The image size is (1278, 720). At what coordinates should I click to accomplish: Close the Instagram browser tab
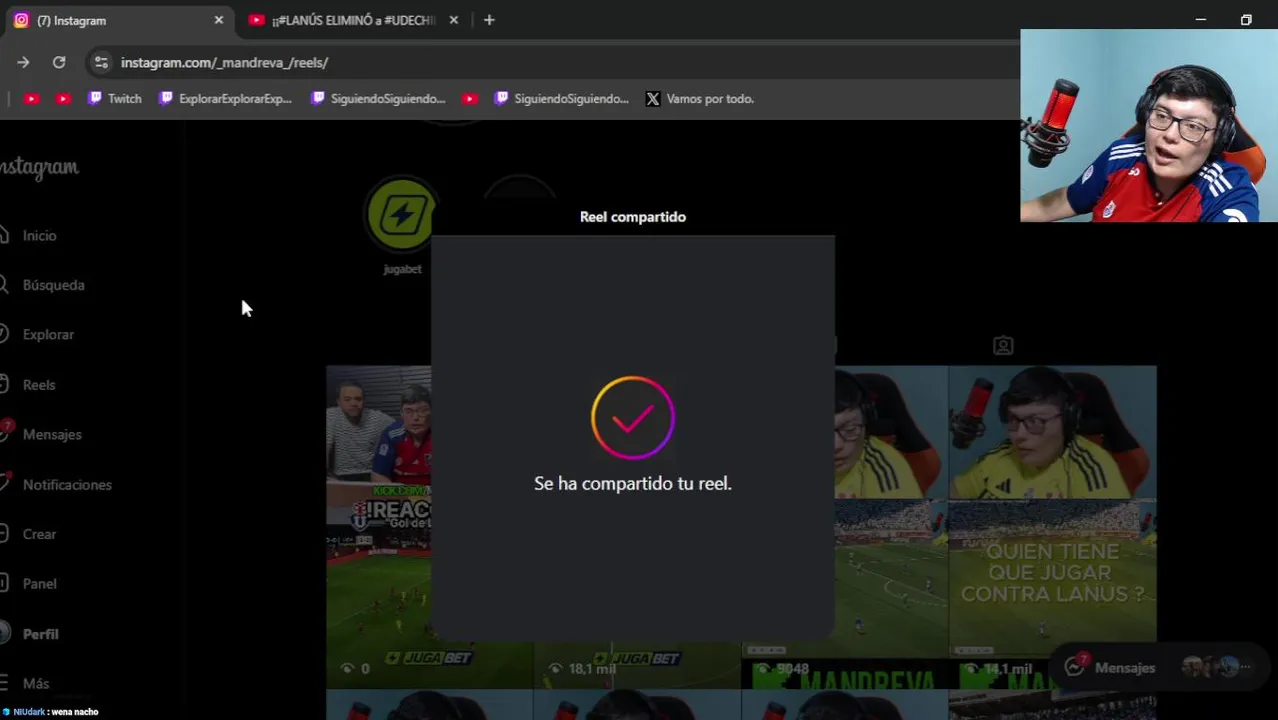(x=218, y=20)
